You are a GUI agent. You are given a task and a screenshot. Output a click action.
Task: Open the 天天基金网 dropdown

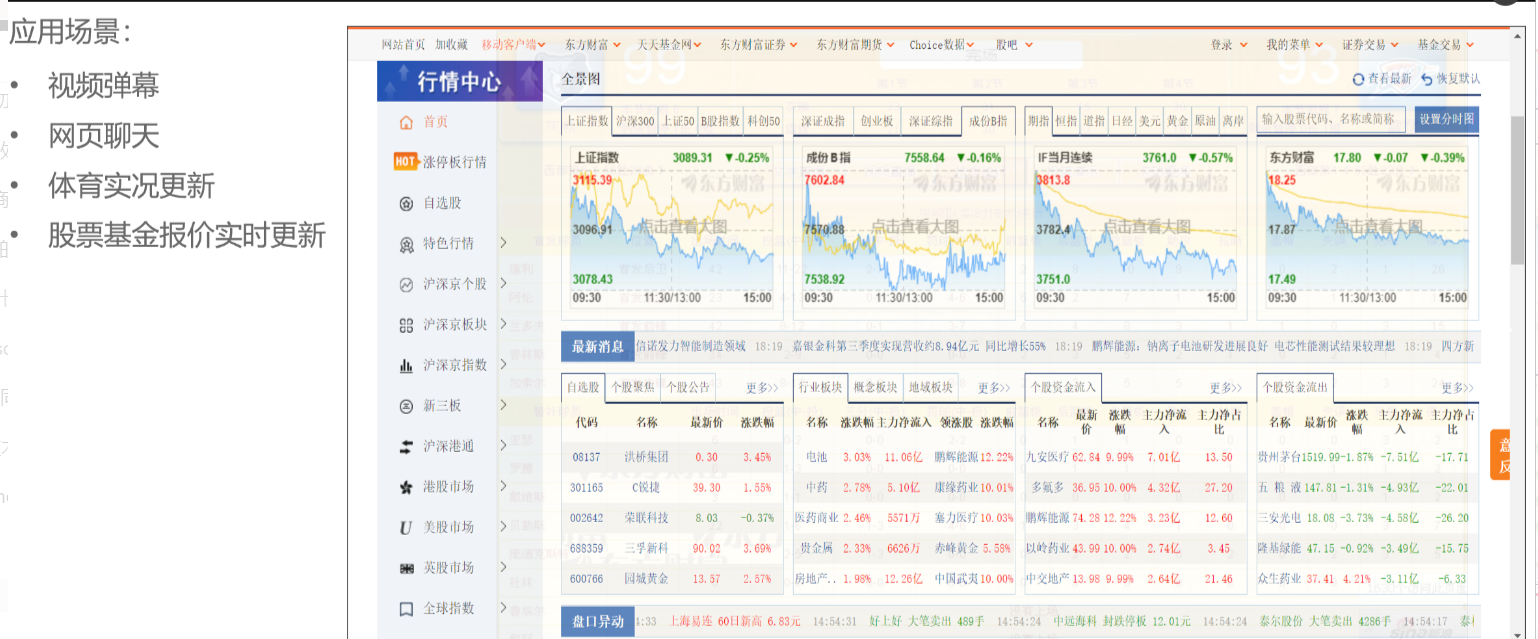coord(669,45)
